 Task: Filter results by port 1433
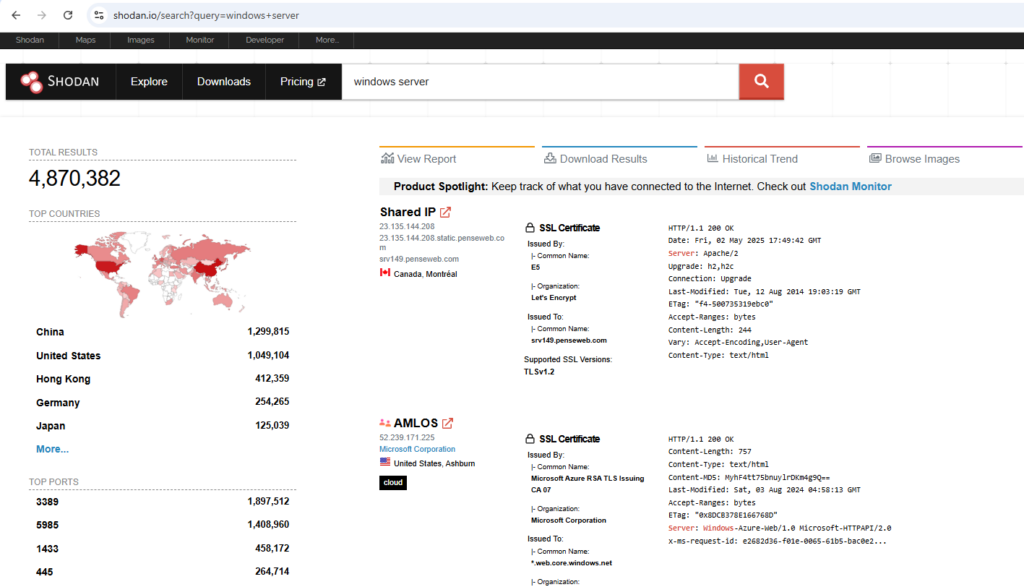pos(163,548)
